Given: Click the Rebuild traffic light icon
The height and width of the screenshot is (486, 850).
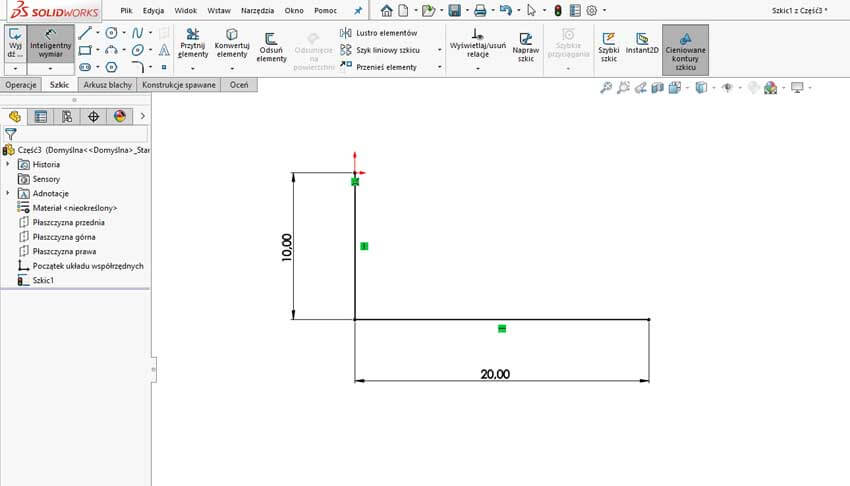Looking at the screenshot, I should 557,10.
